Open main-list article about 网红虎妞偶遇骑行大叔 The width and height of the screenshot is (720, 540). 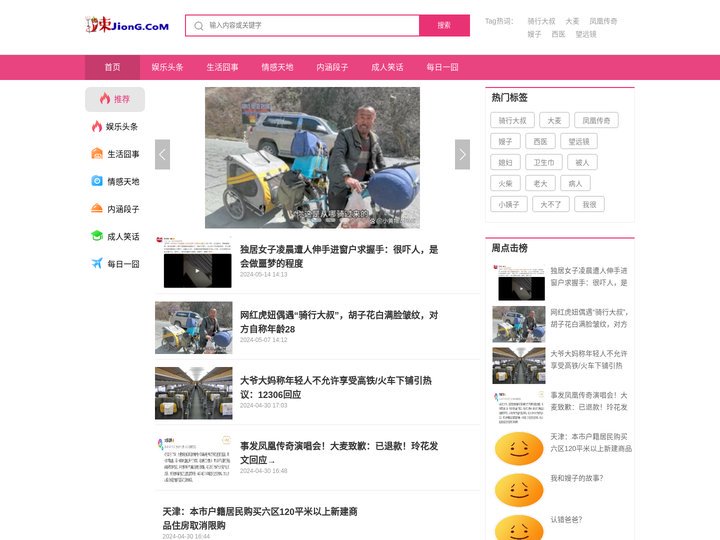pos(339,322)
